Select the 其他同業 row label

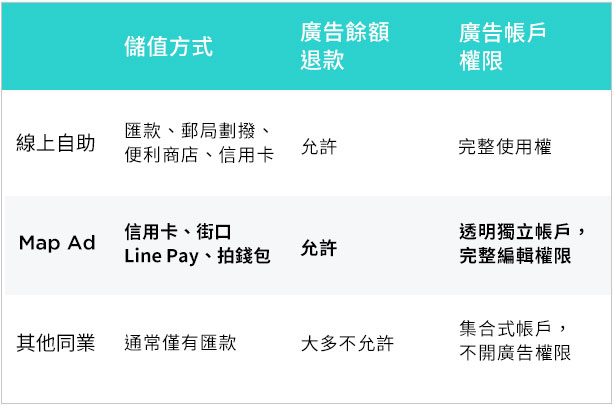[56, 343]
